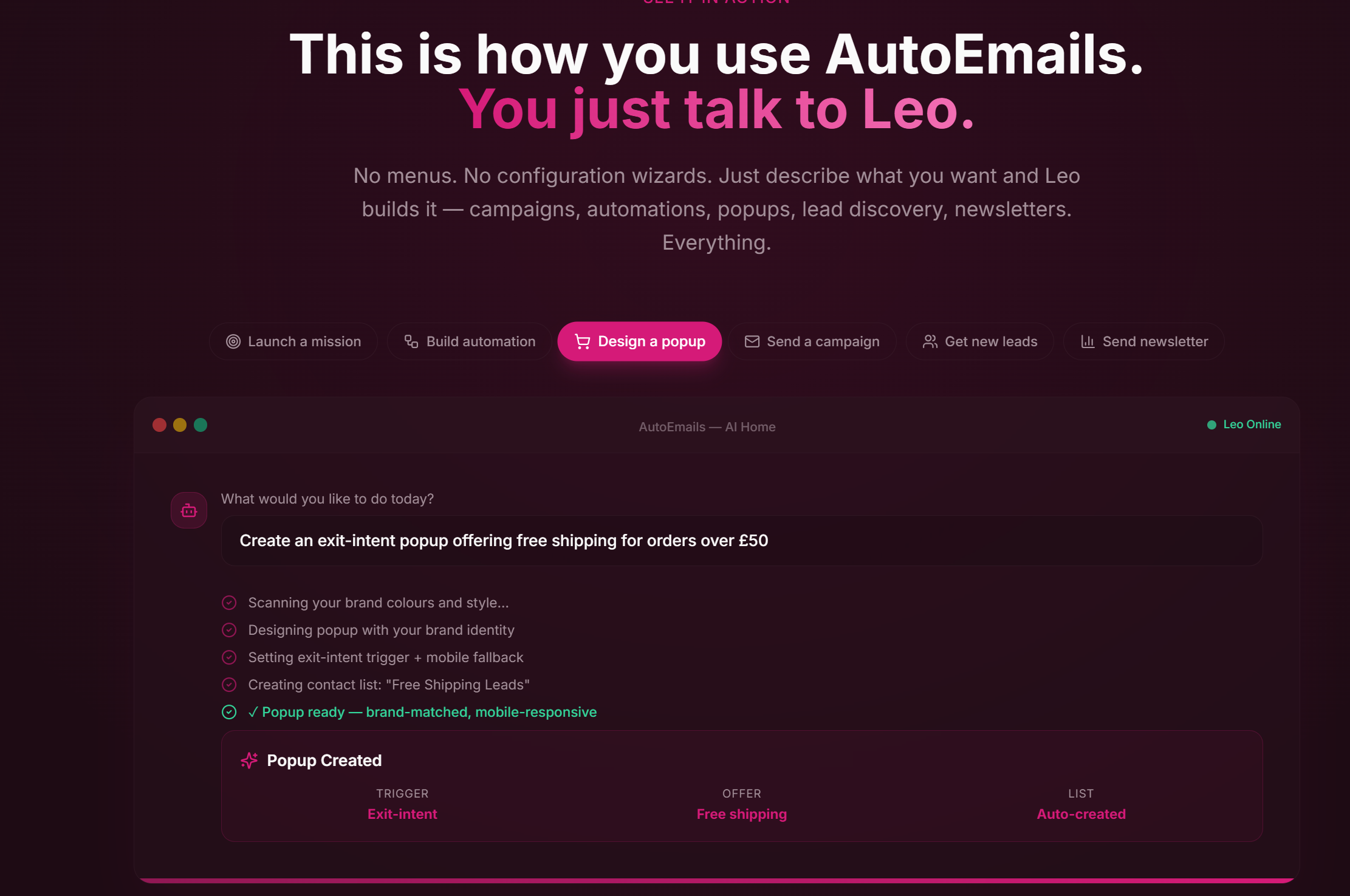Viewport: 1350px width, 896px height.
Task: Select the target icon beside Launch a mission
Action: pos(233,341)
